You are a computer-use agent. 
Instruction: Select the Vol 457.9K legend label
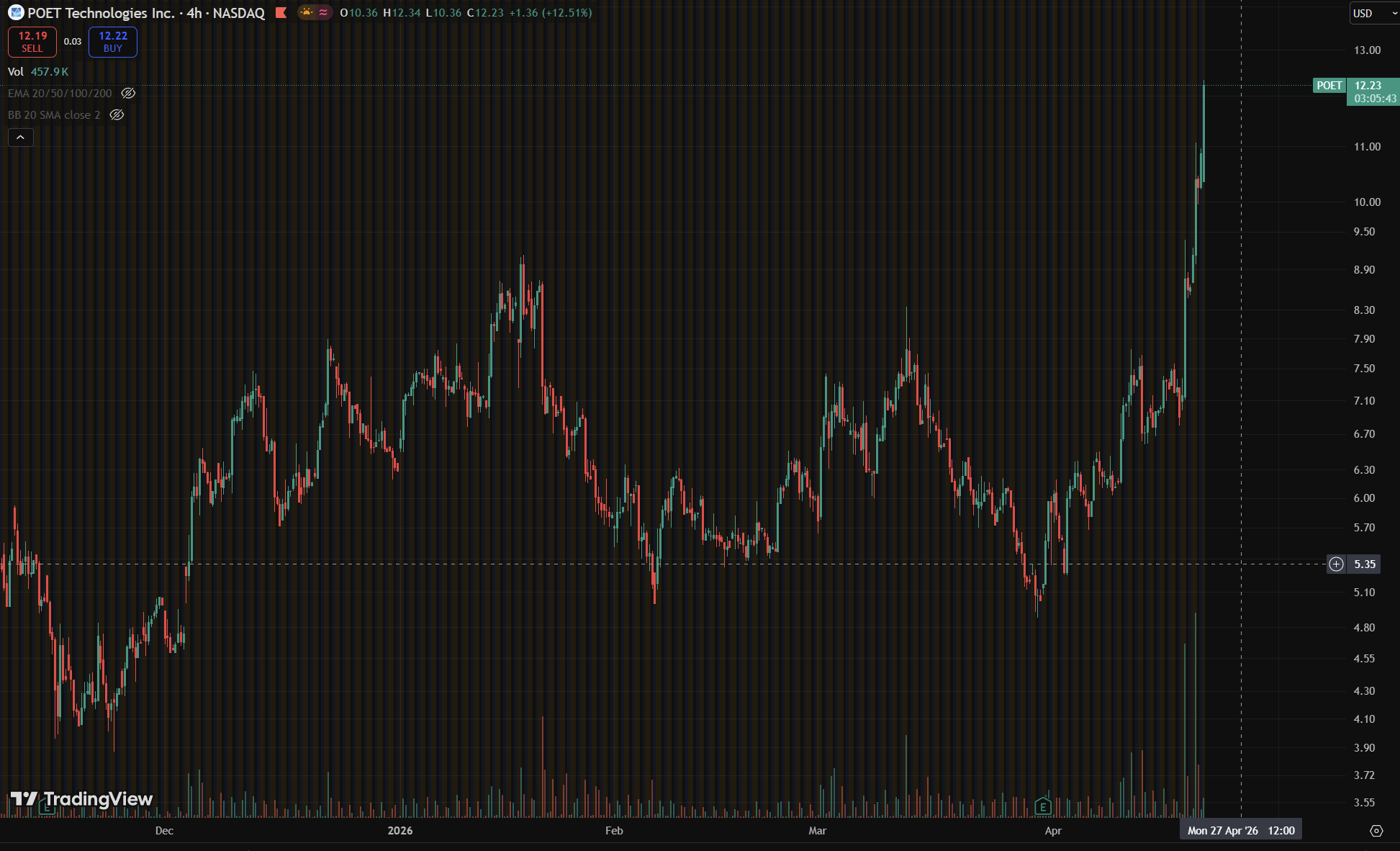pyautogui.click(x=38, y=72)
